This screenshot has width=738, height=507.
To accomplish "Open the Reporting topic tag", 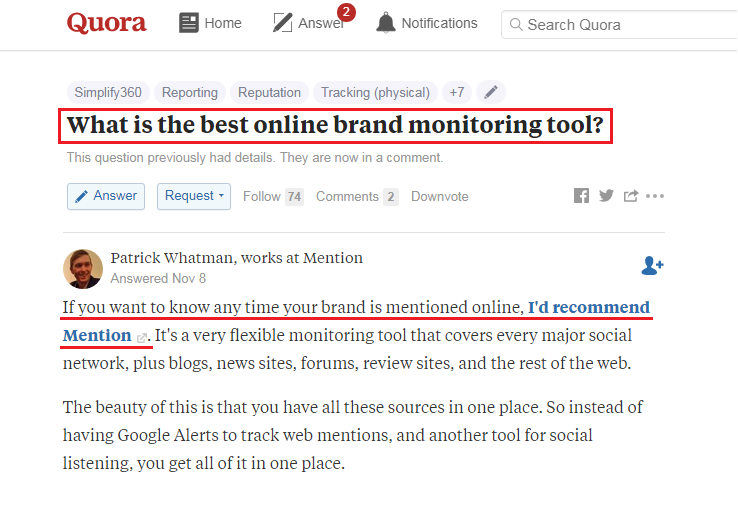I will 190,92.
